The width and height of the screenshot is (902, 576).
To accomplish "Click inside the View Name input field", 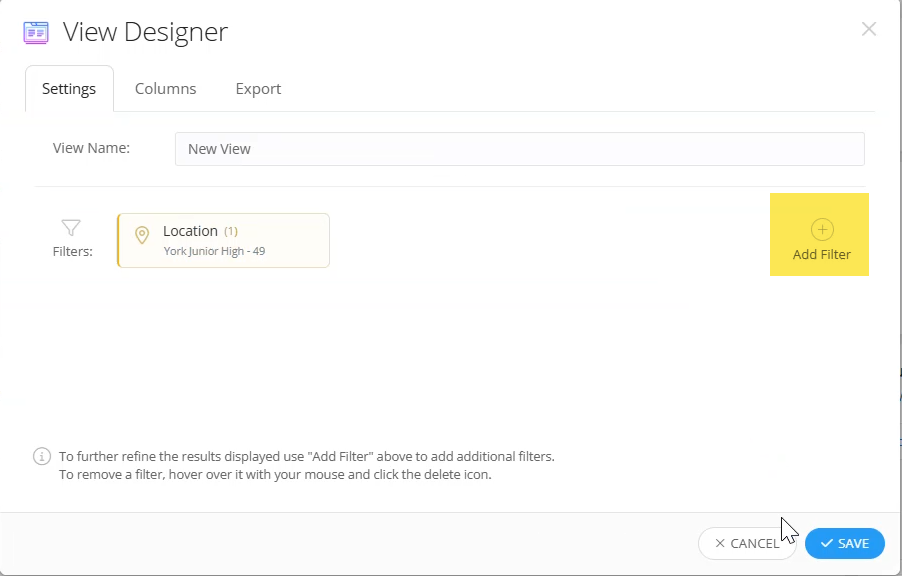I will pyautogui.click(x=520, y=148).
